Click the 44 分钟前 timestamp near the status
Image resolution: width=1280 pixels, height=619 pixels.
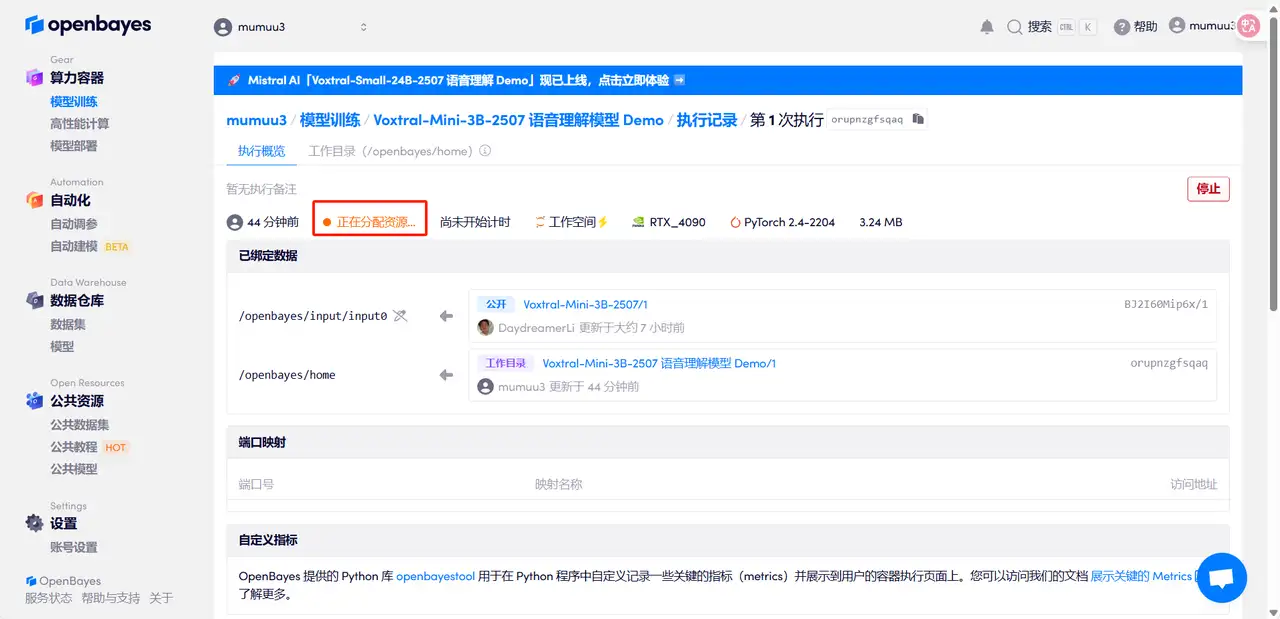[x=273, y=222]
